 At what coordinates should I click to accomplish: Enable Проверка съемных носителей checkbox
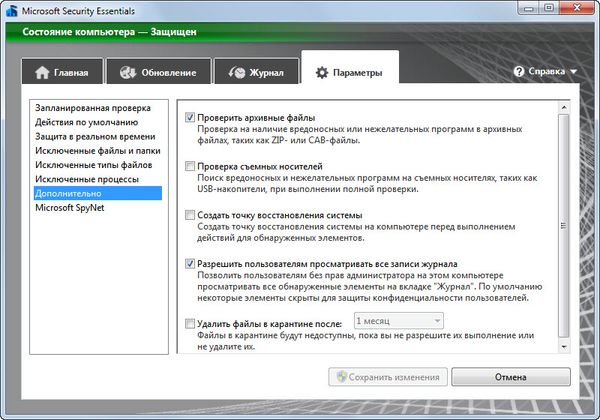tap(190, 166)
